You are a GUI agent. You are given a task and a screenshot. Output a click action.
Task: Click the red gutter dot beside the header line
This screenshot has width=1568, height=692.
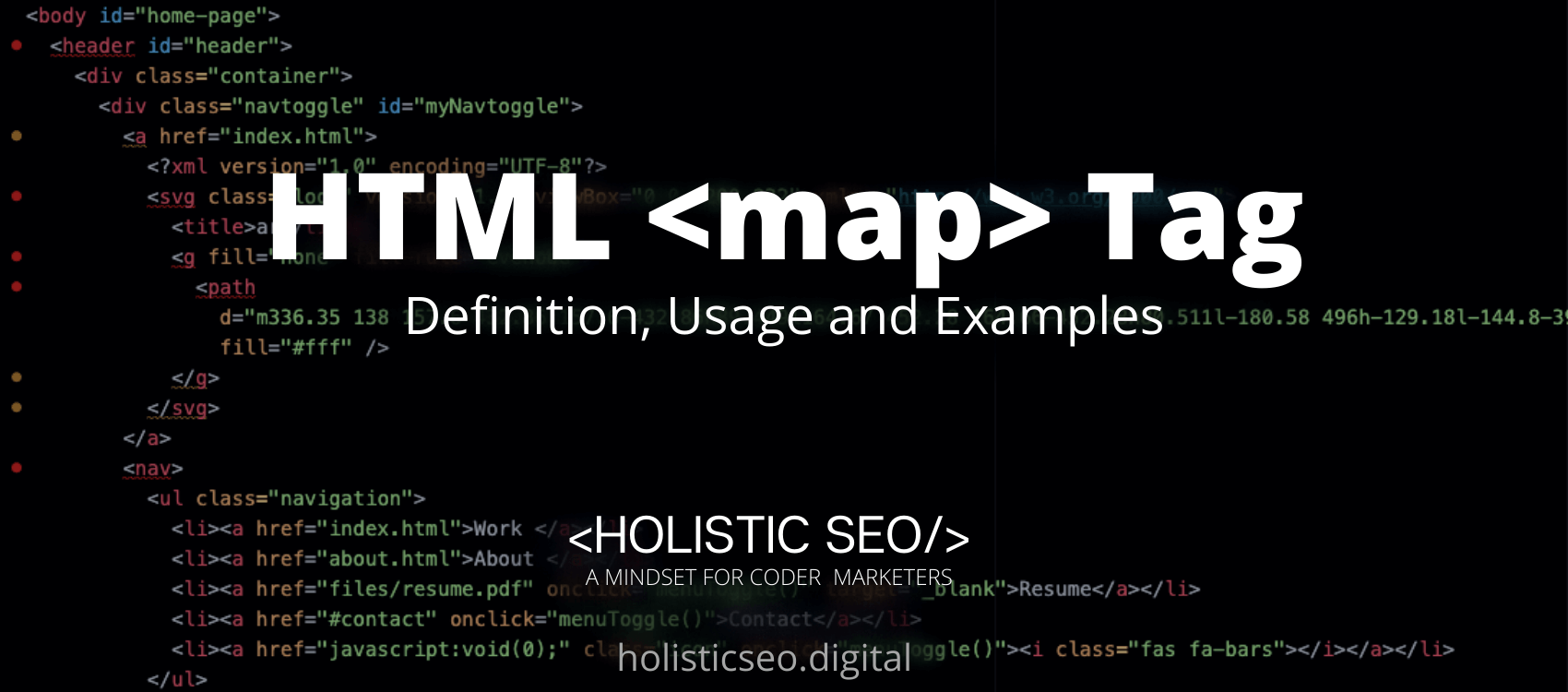pyautogui.click(x=17, y=45)
